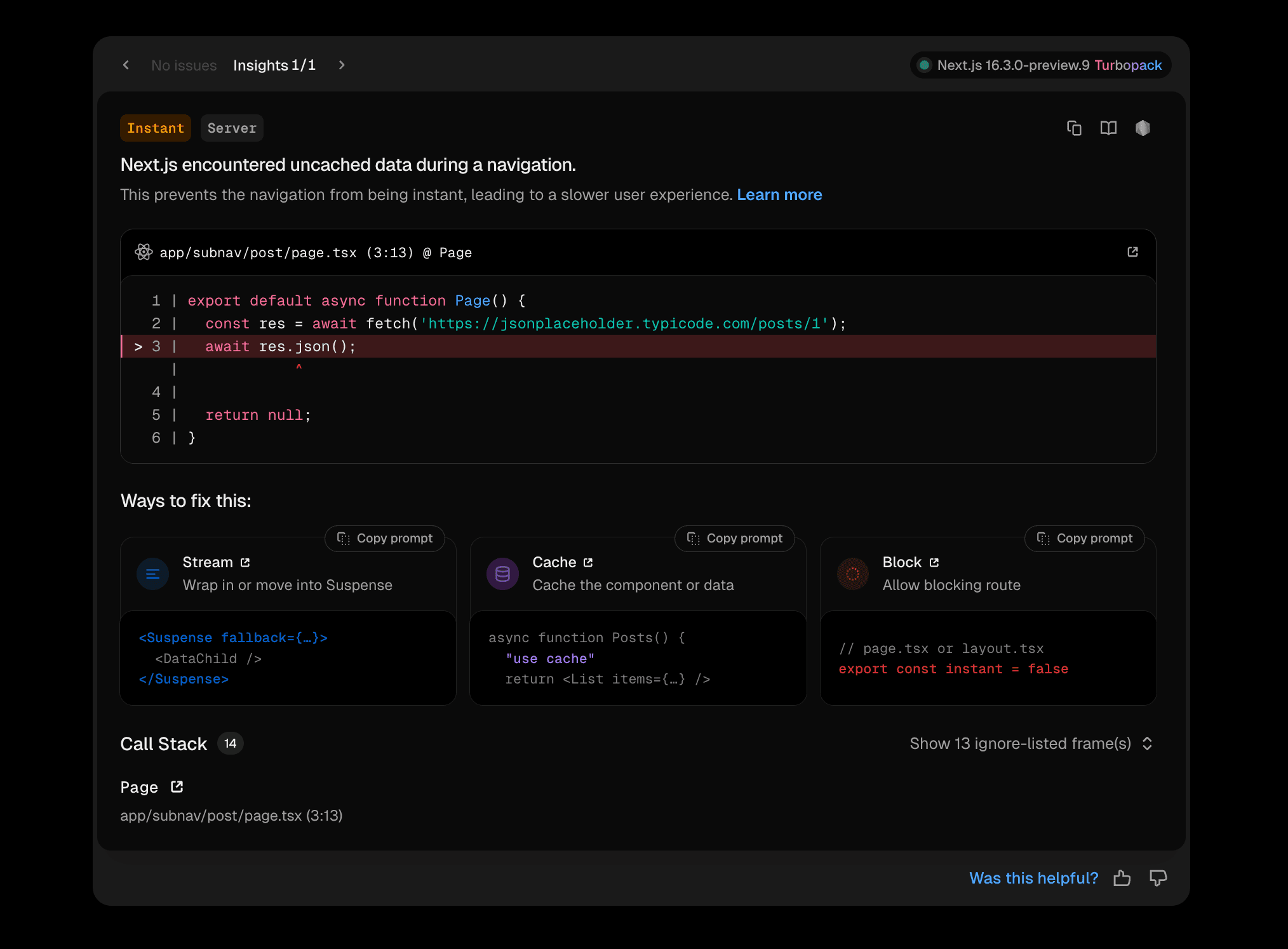
Task: Click the Wrap in or move into Suspense description
Action: tap(287, 585)
